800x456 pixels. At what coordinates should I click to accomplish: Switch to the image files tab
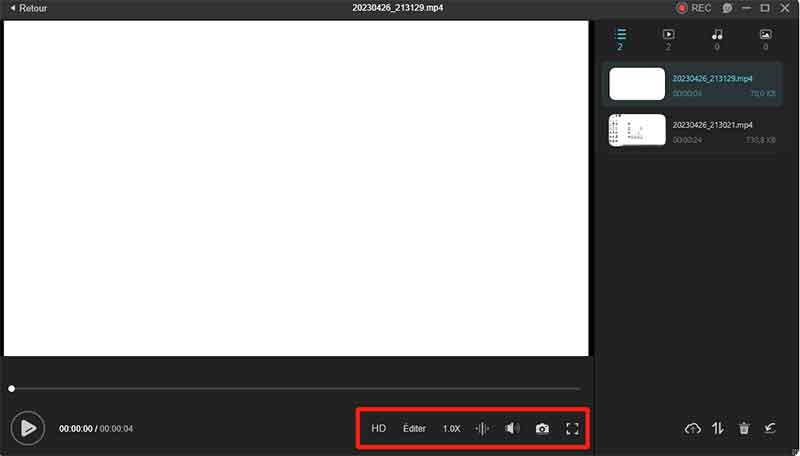[765, 40]
